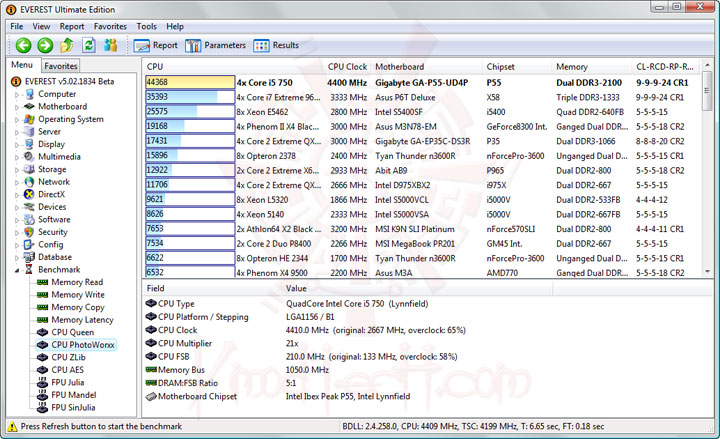
Task: Click the scroll down arrow of results list
Action: (x=708, y=272)
